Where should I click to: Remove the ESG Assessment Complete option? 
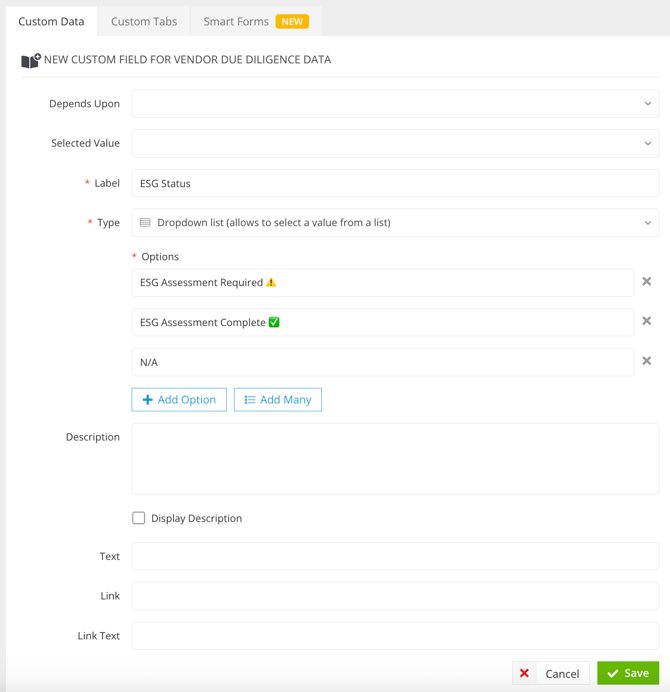click(647, 321)
